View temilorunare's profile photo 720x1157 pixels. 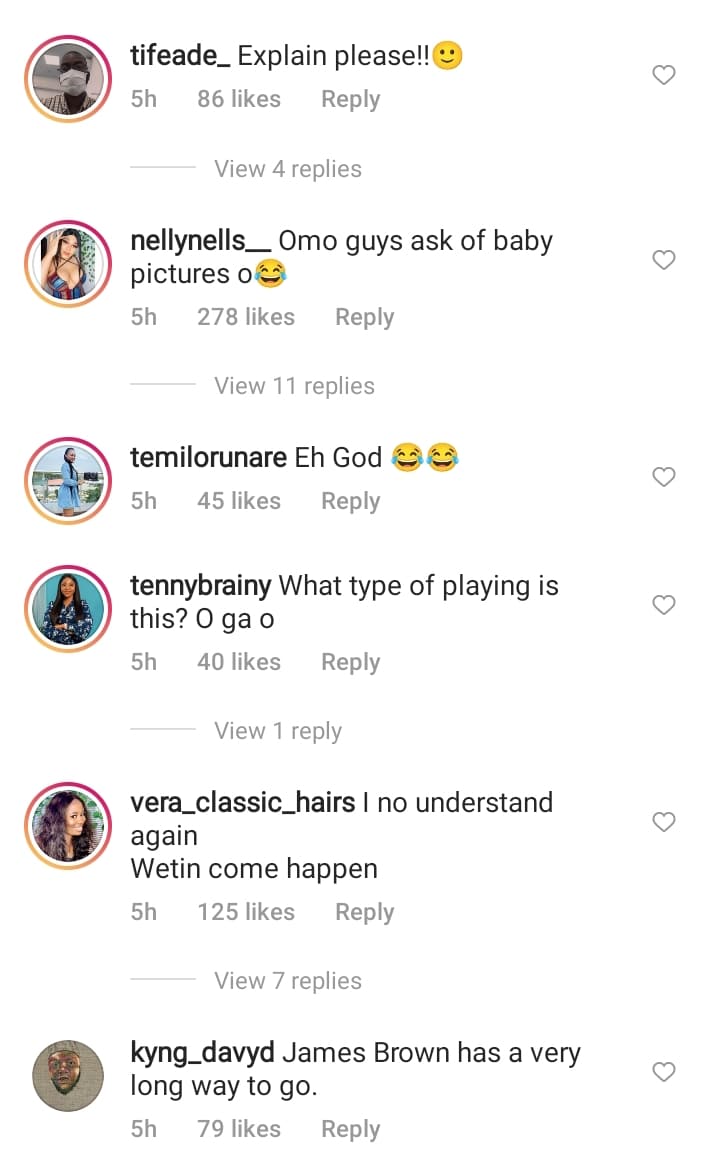[x=68, y=481]
